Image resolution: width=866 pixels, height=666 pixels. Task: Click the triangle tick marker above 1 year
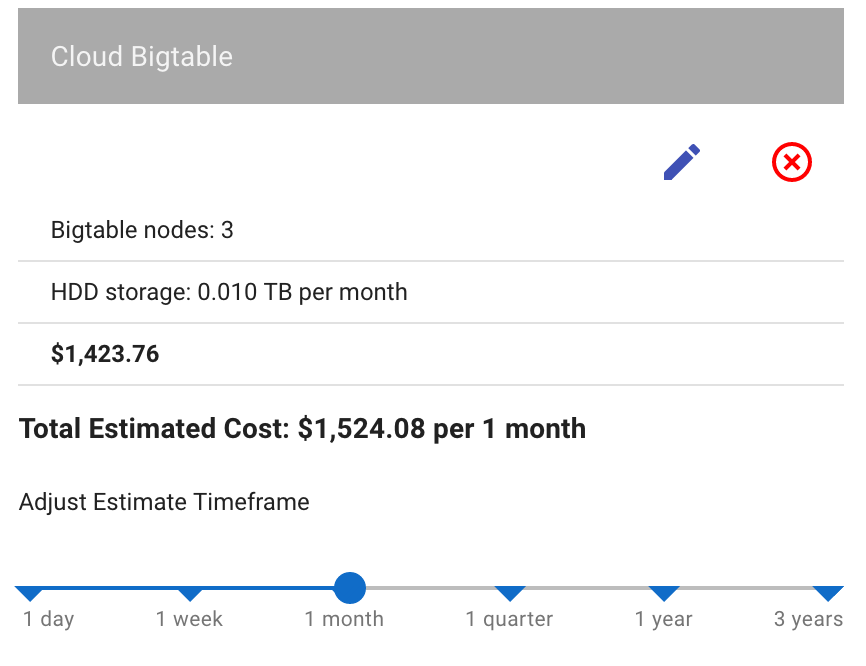(664, 594)
